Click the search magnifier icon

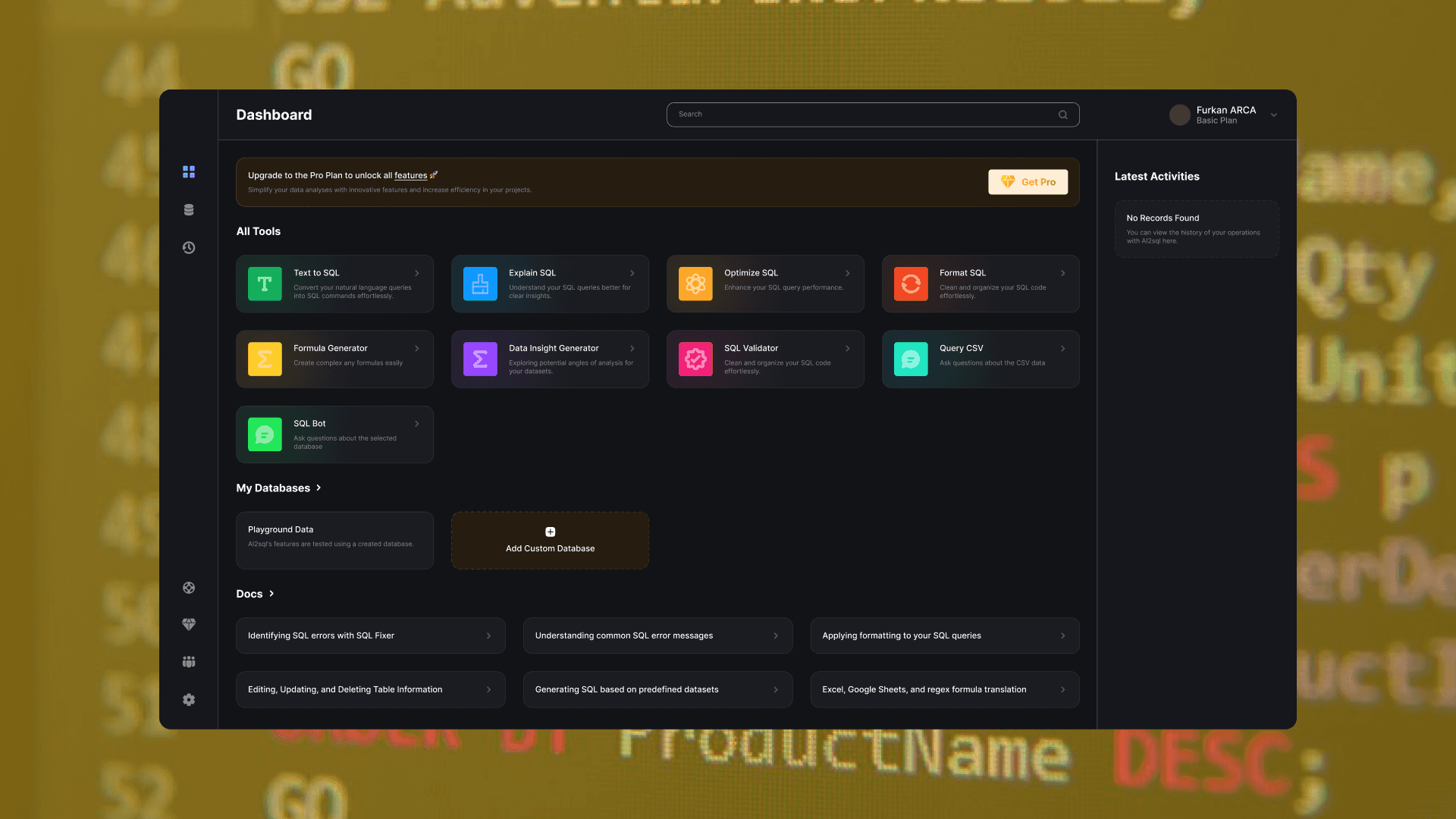pyautogui.click(x=1063, y=115)
